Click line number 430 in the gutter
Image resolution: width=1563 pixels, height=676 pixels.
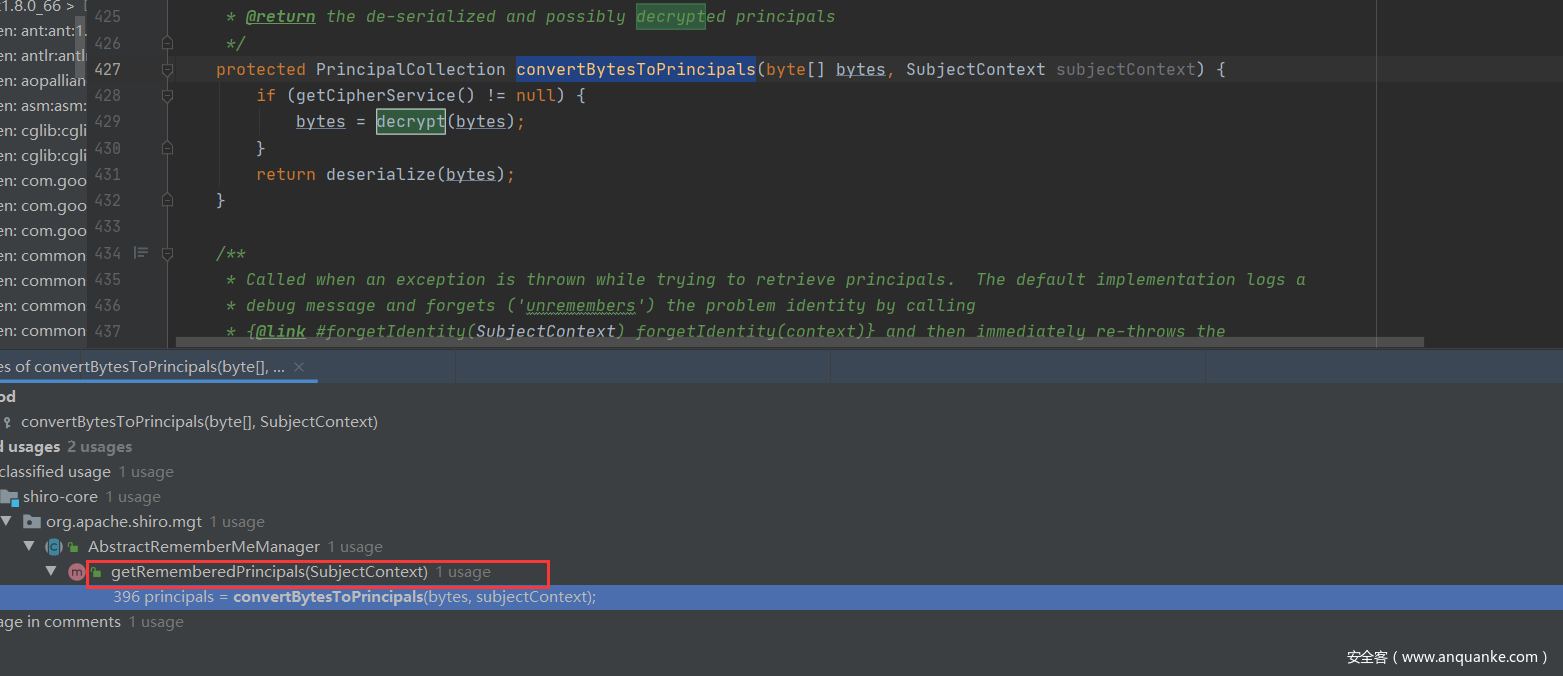tap(107, 148)
